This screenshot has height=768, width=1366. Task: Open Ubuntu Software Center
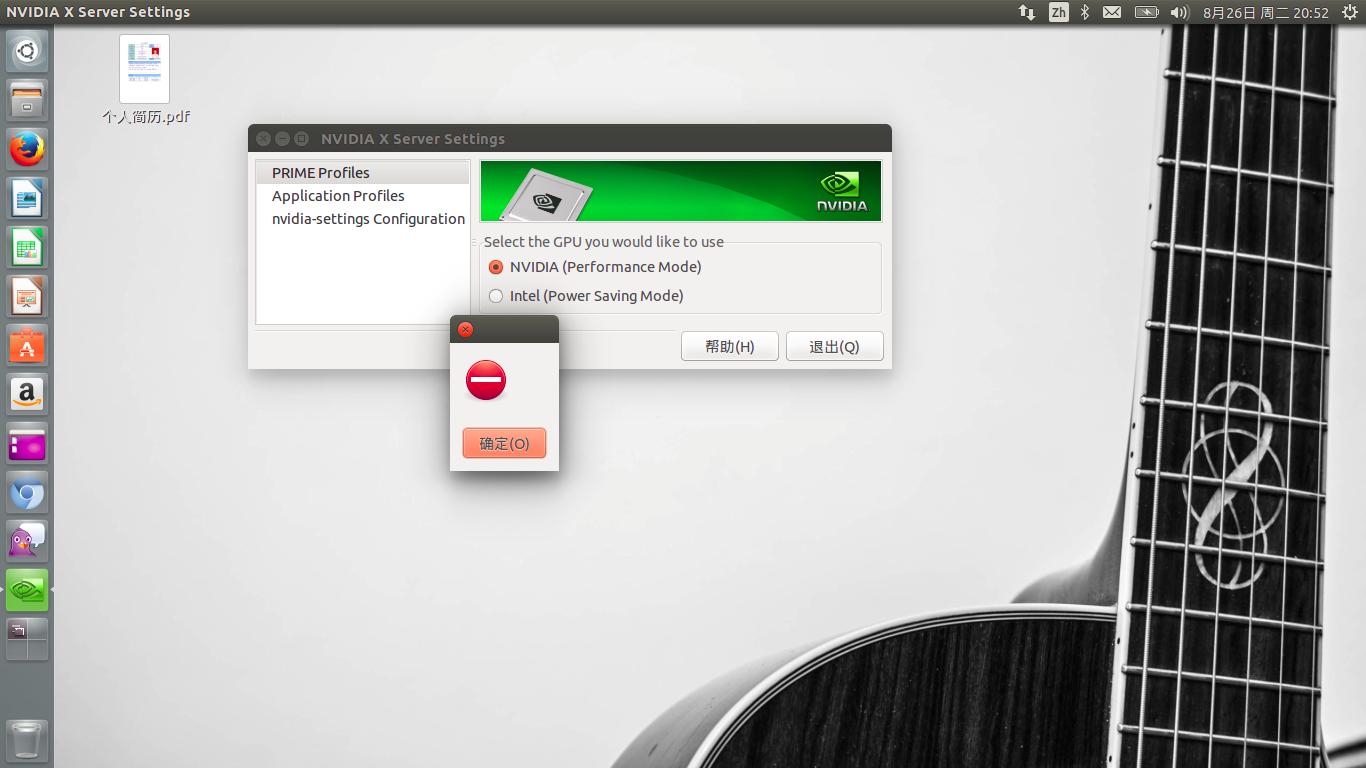pos(27,345)
